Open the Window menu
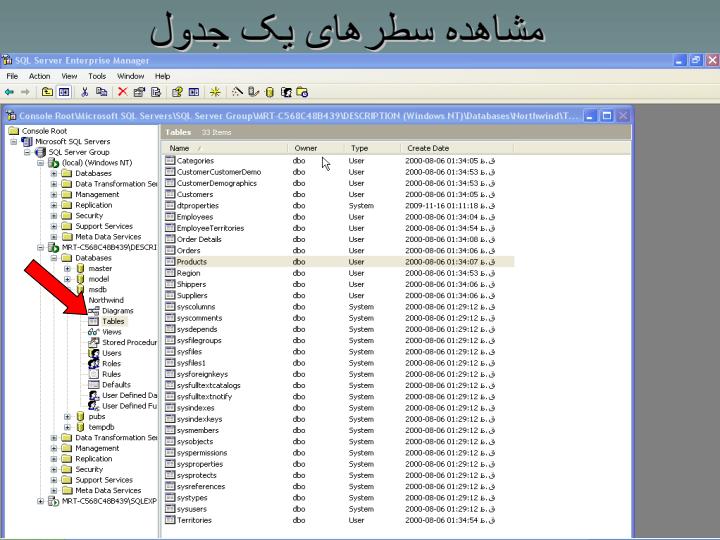Screen dimensions: 720x540 (x=130, y=76)
